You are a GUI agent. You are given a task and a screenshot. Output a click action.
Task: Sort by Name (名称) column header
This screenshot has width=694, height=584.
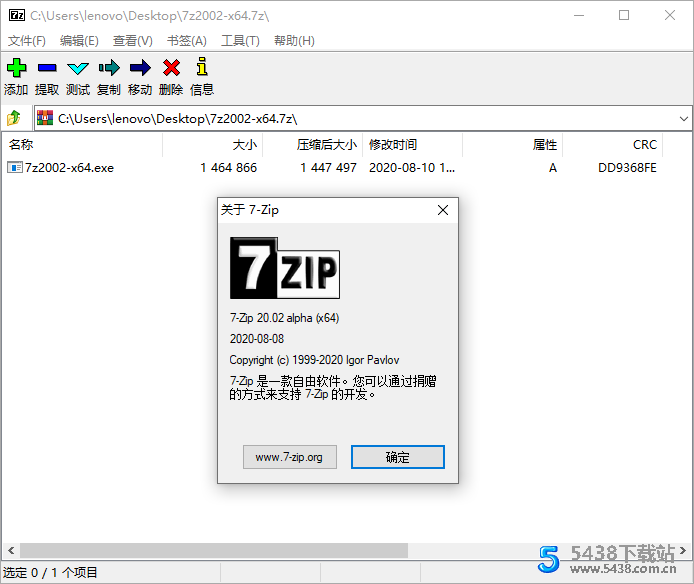(x=82, y=145)
